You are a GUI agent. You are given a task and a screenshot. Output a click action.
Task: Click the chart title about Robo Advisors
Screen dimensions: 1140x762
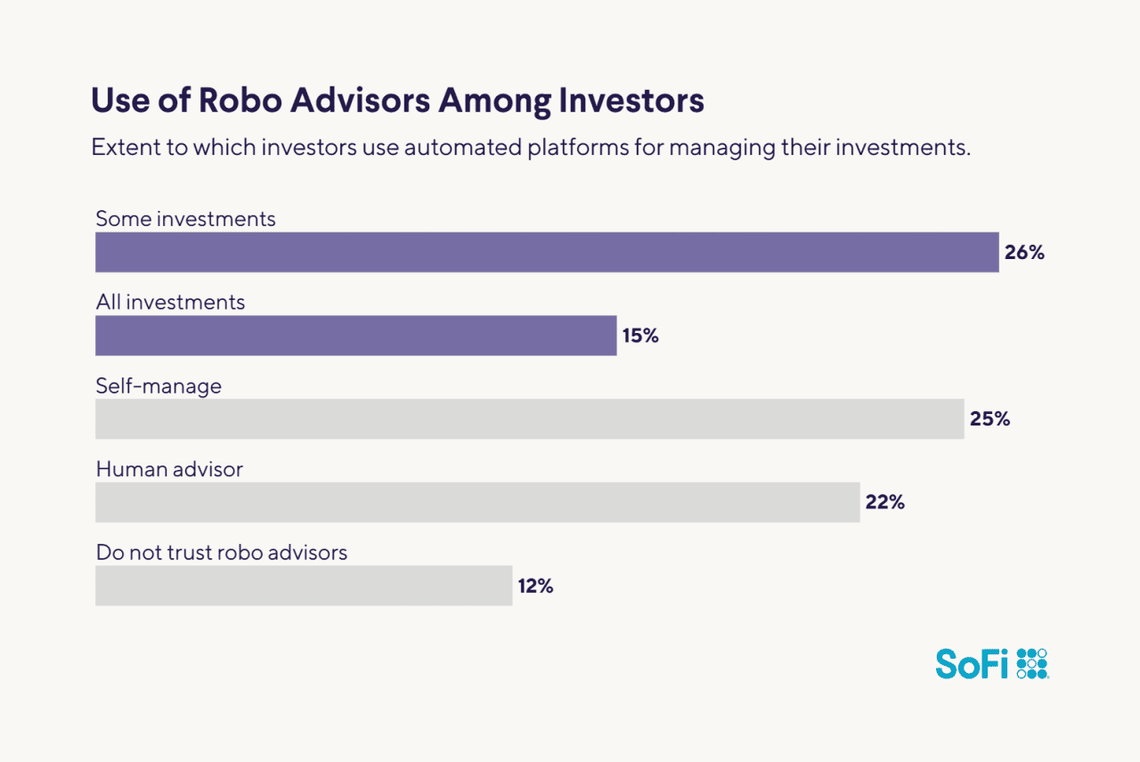(397, 101)
